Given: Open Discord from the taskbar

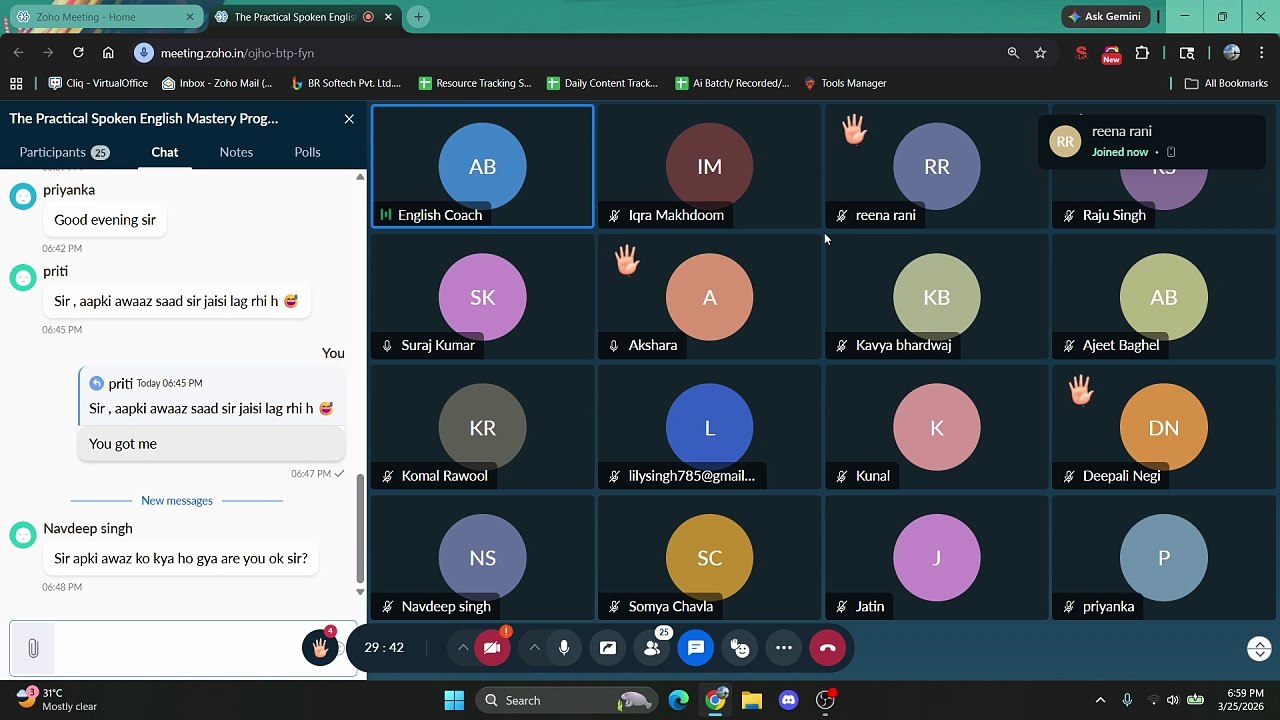Looking at the screenshot, I should (788, 700).
